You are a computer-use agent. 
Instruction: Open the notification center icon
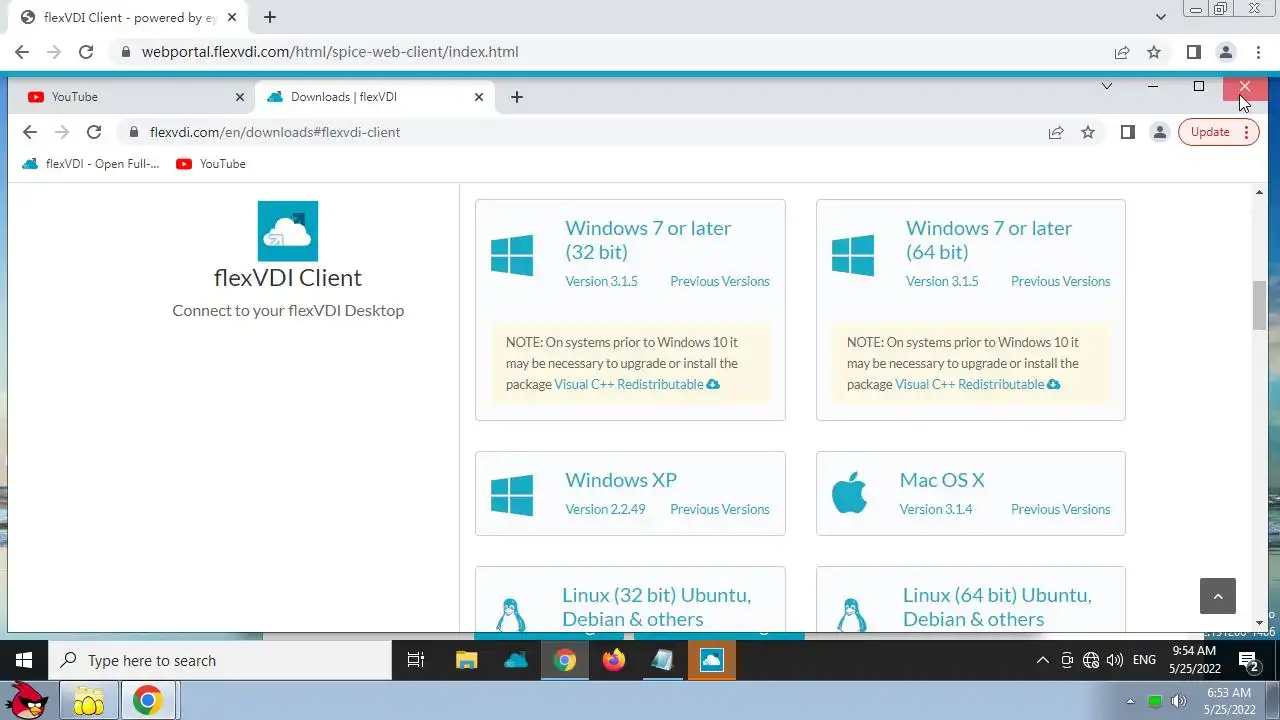tap(1249, 660)
